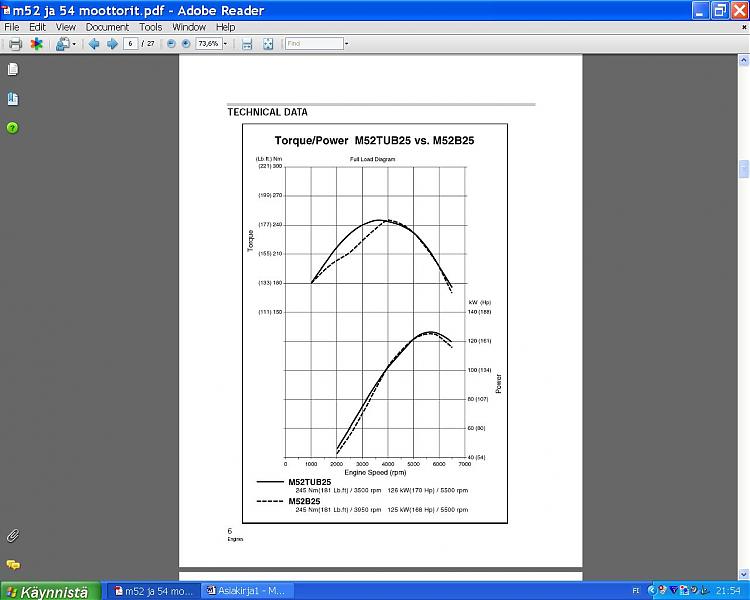
Task: Open the Find options dropdown arrow
Action: (346, 44)
